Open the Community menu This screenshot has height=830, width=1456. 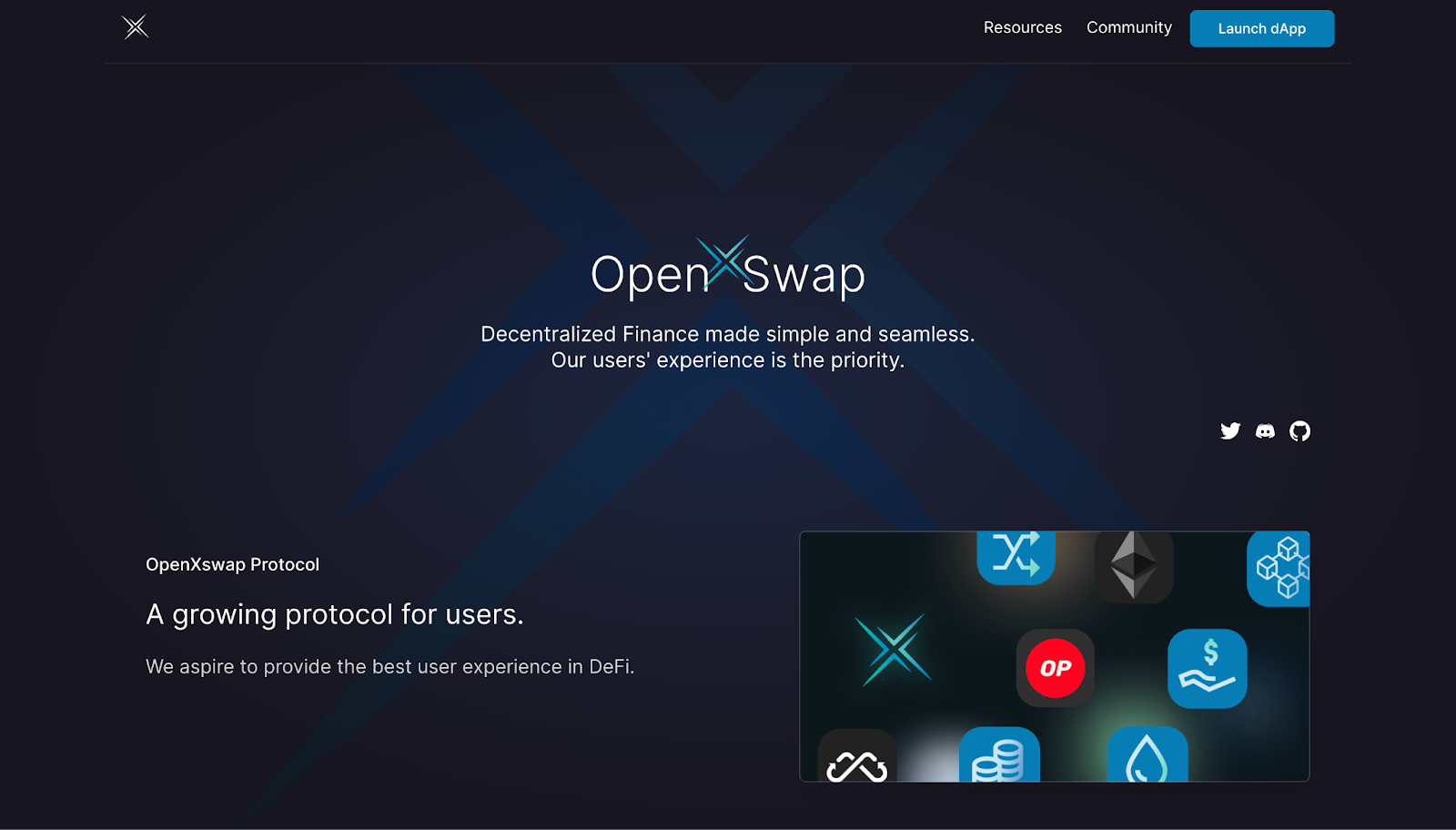1128,27
